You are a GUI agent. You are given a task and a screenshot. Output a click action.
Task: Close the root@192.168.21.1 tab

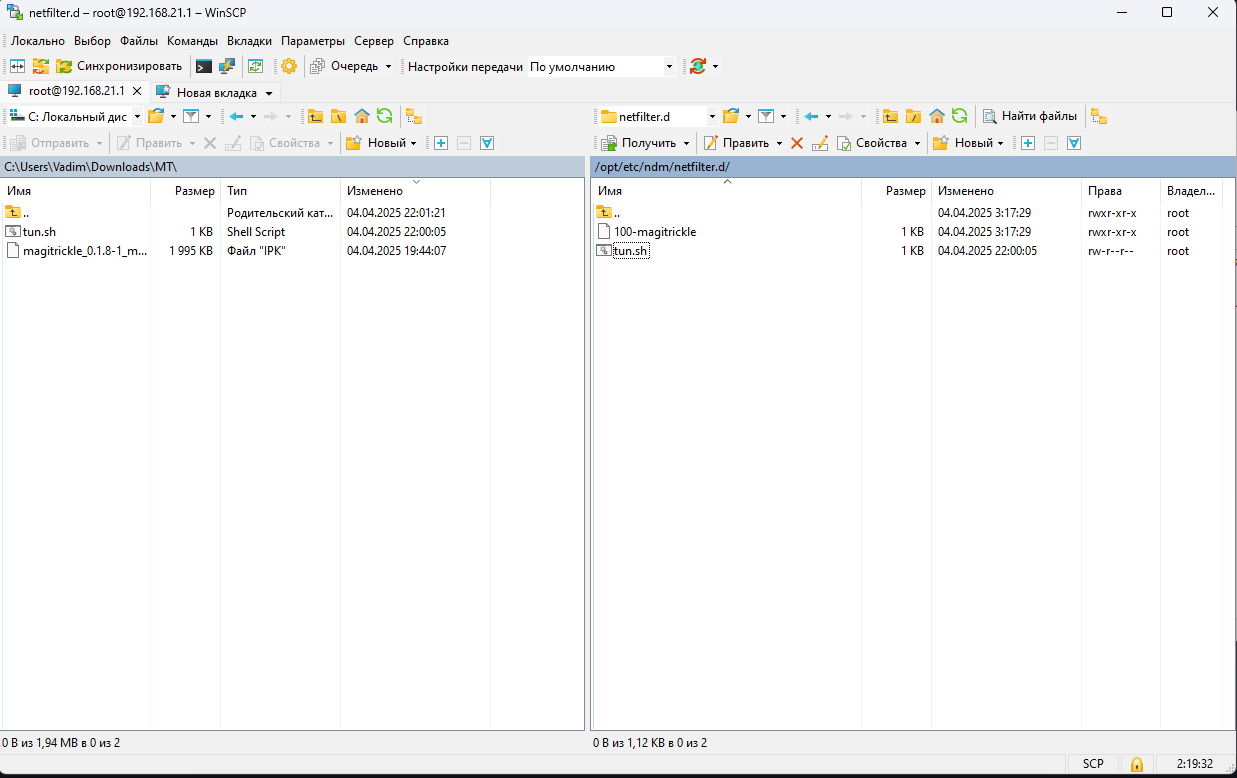click(x=137, y=91)
